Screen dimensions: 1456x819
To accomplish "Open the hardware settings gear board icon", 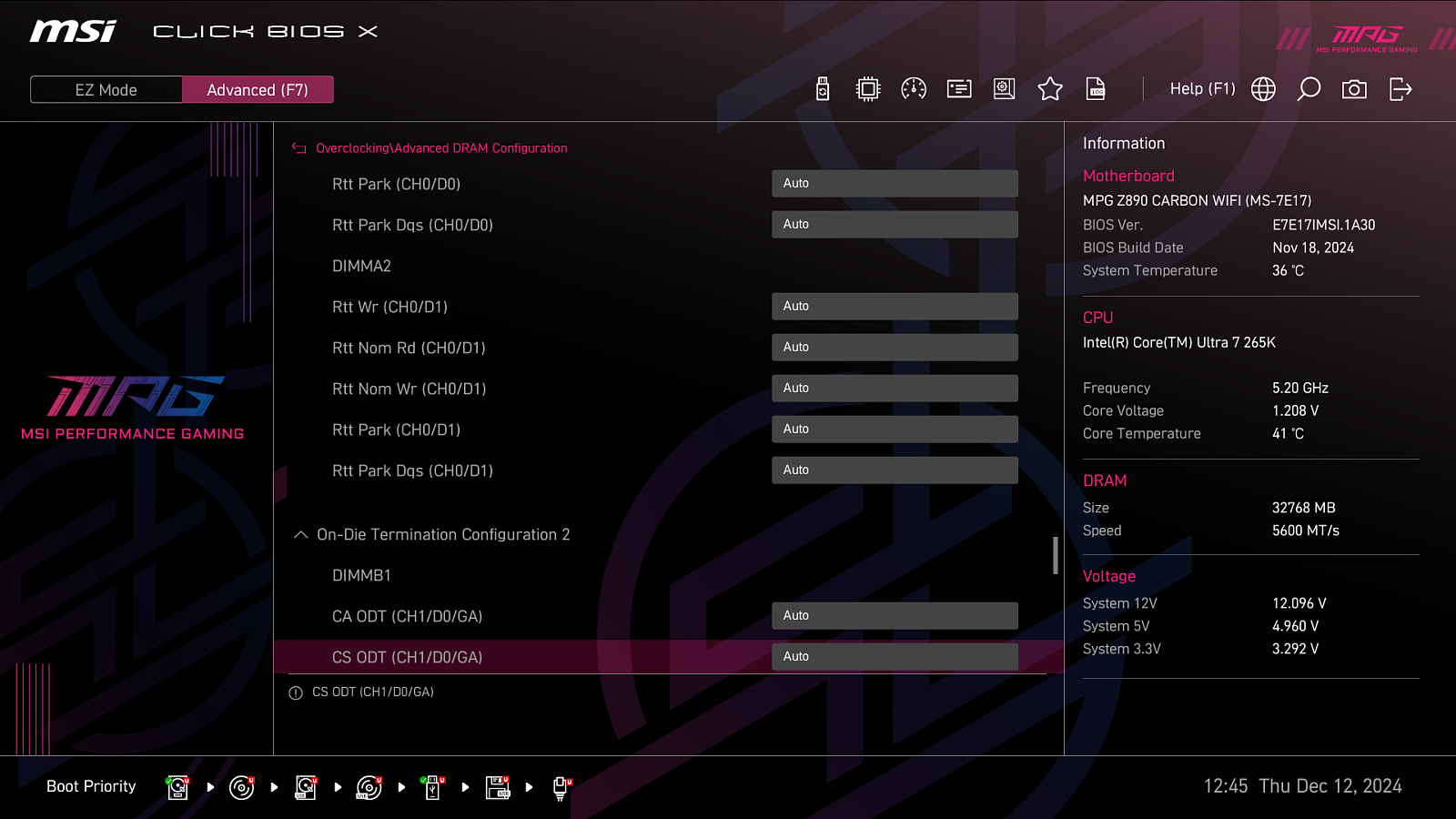I will point(1005,89).
